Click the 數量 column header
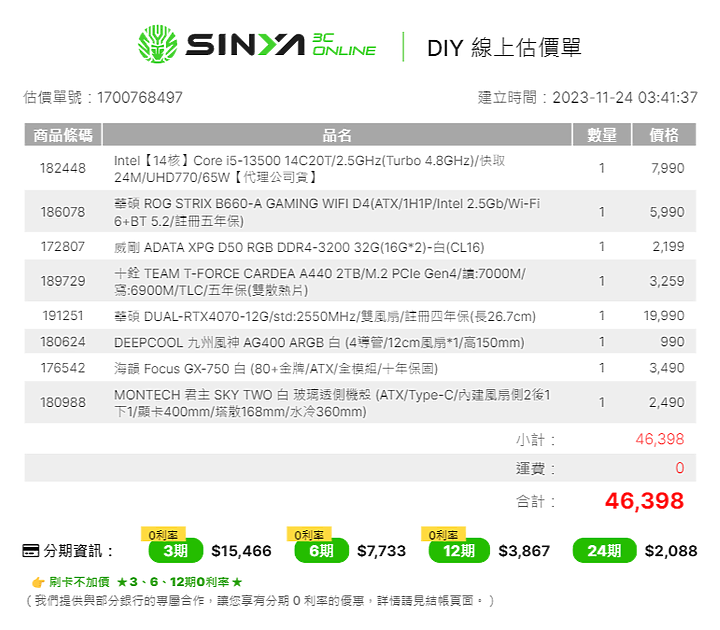Screen dimensions: 720x630 click(x=602, y=135)
